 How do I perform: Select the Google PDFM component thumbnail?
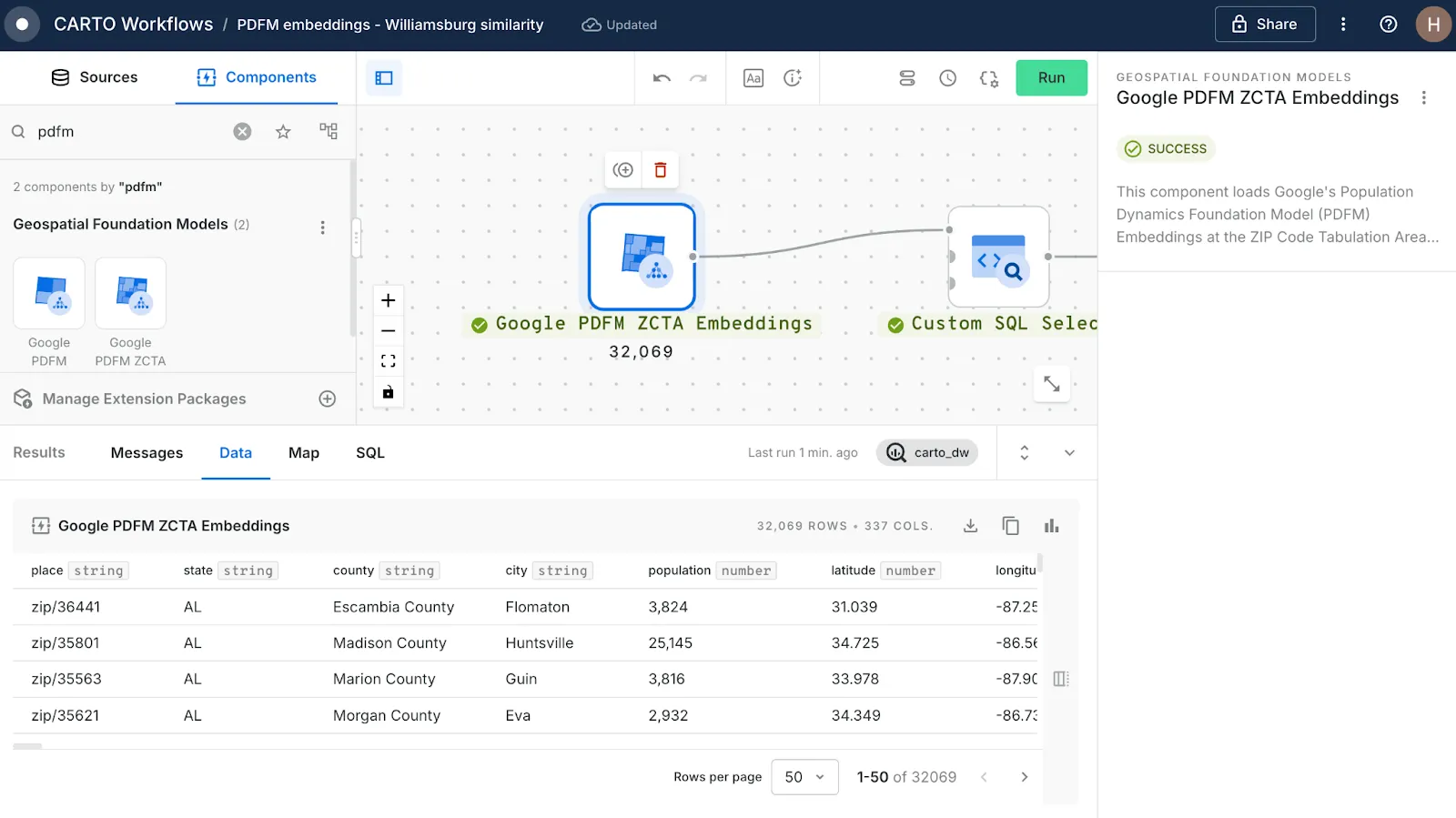tap(49, 293)
